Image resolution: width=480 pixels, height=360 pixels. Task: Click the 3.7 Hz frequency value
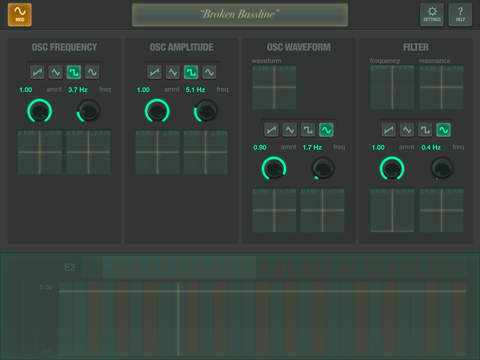78,90
